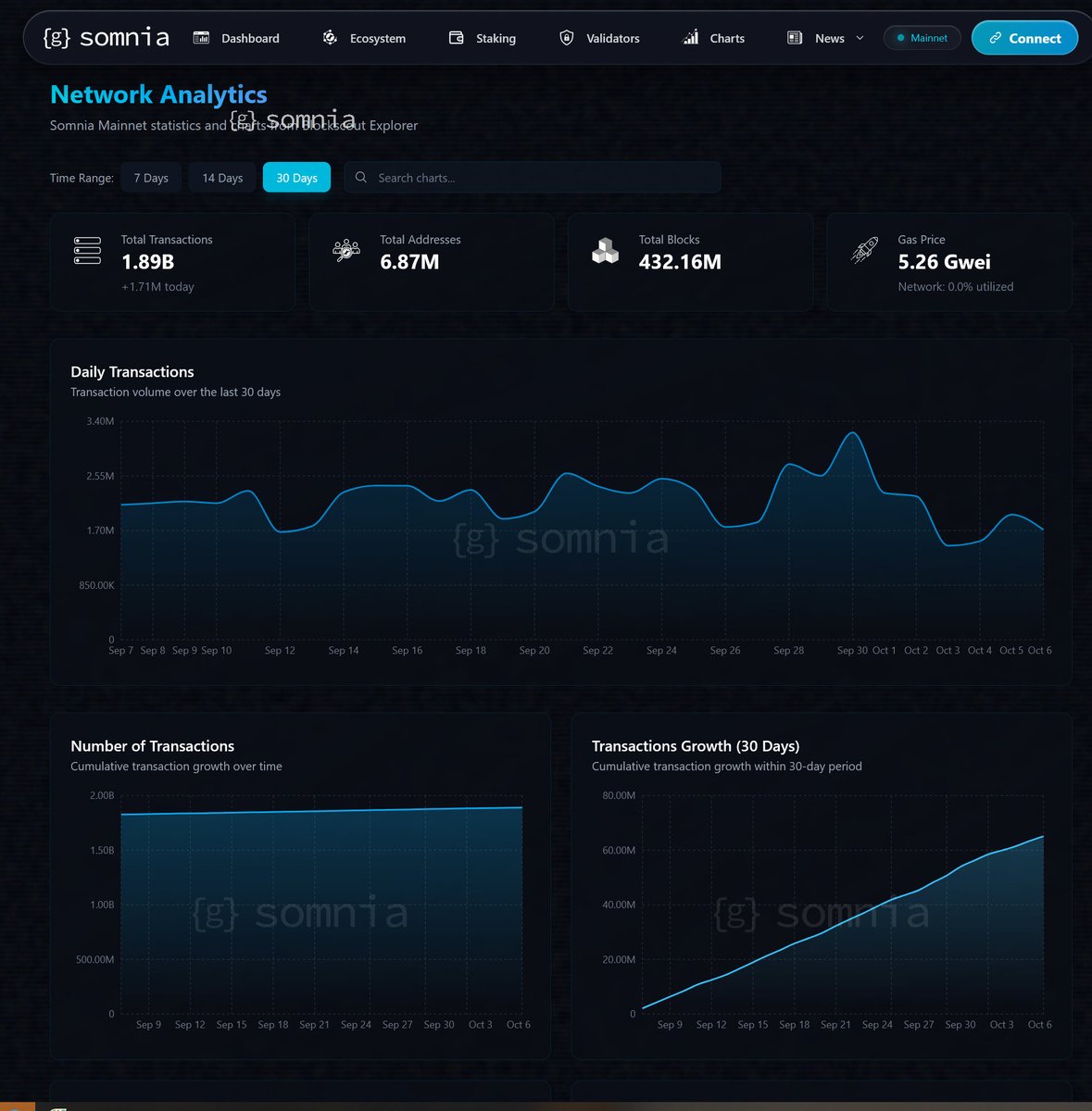Click Network: 0.0% utilized text

(956, 287)
